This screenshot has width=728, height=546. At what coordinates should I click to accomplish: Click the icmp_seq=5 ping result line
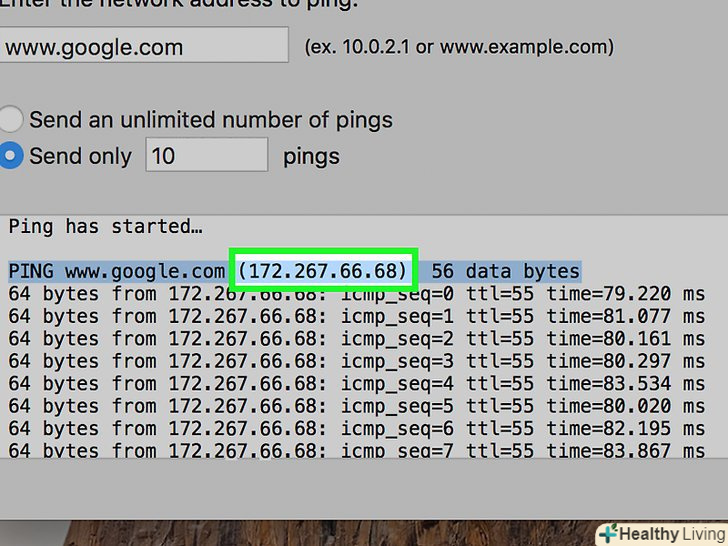pos(355,407)
